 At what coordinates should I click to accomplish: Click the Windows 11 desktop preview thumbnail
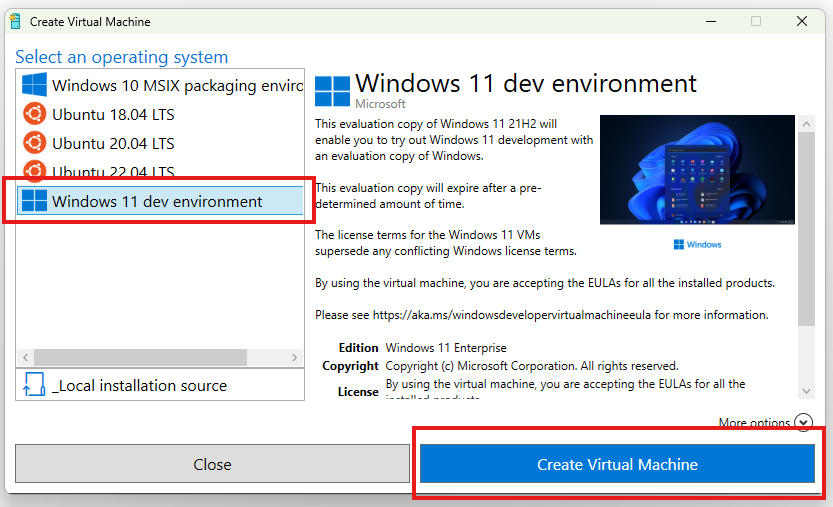point(697,170)
